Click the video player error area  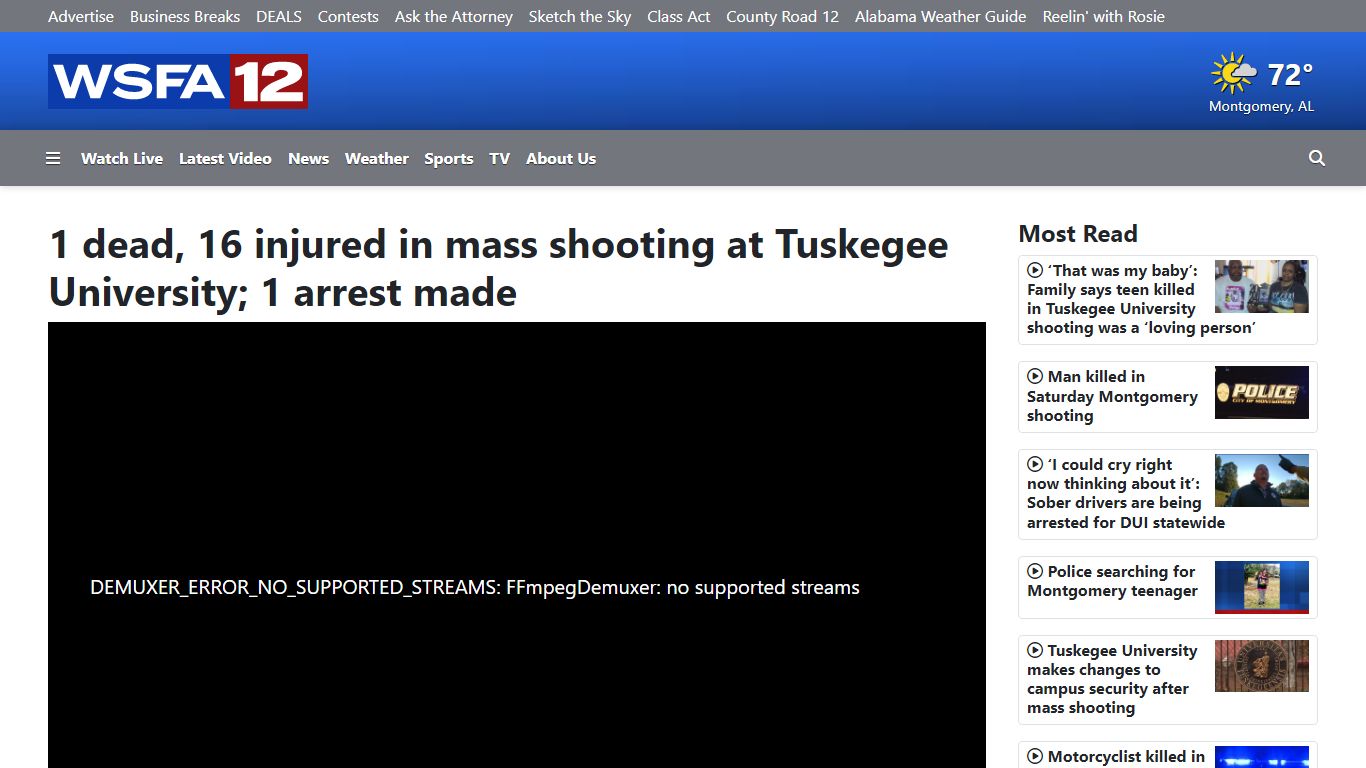(x=517, y=545)
